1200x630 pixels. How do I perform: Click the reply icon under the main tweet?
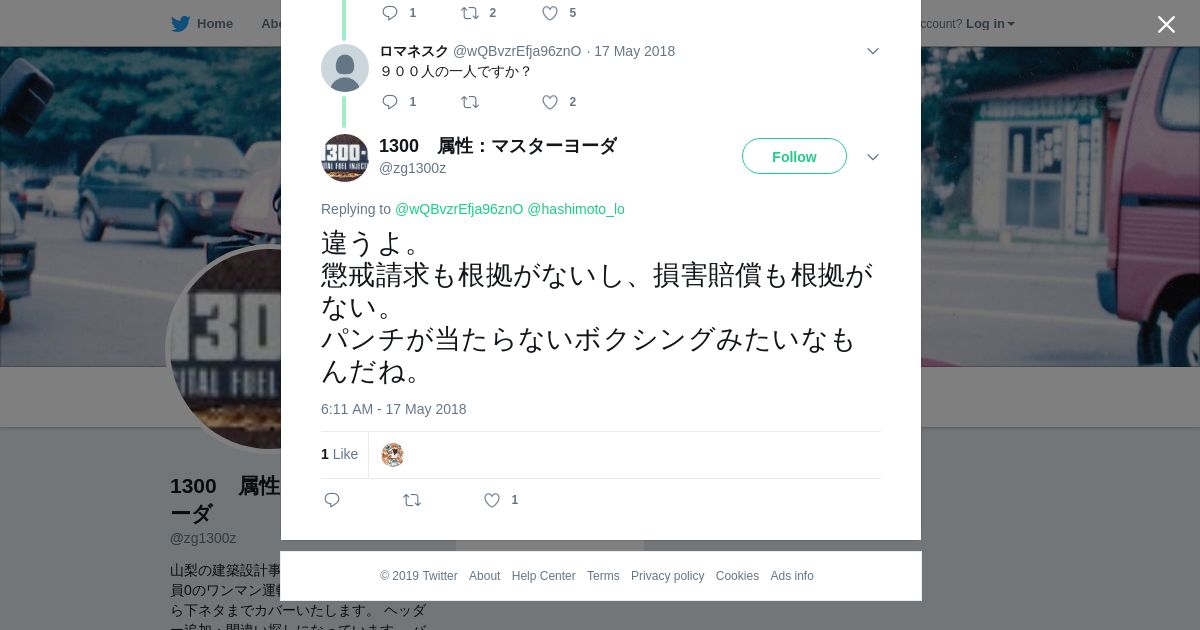pos(332,500)
